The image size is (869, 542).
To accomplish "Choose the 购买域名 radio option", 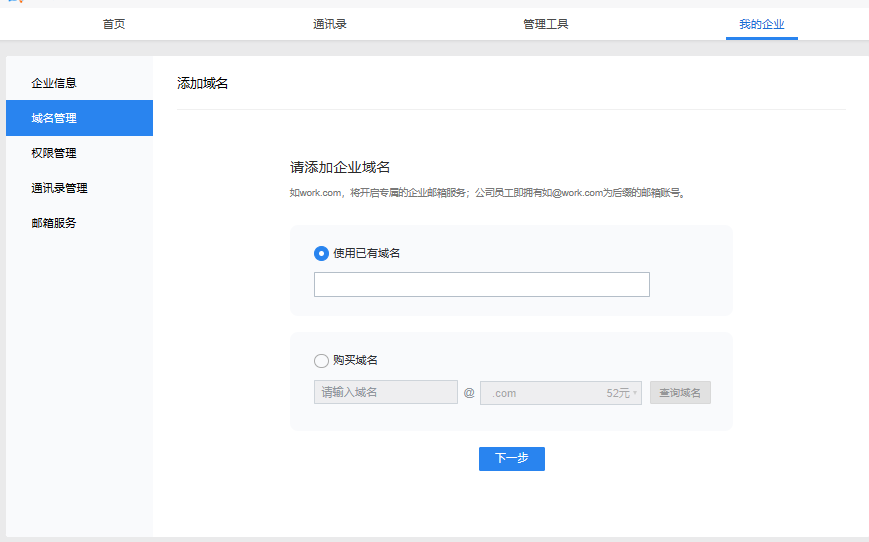I will click(321, 361).
